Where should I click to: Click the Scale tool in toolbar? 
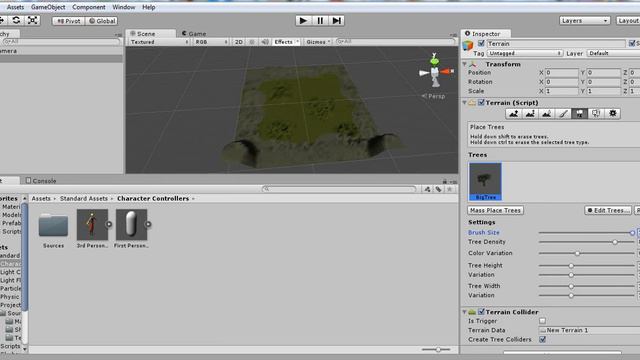[33, 20]
